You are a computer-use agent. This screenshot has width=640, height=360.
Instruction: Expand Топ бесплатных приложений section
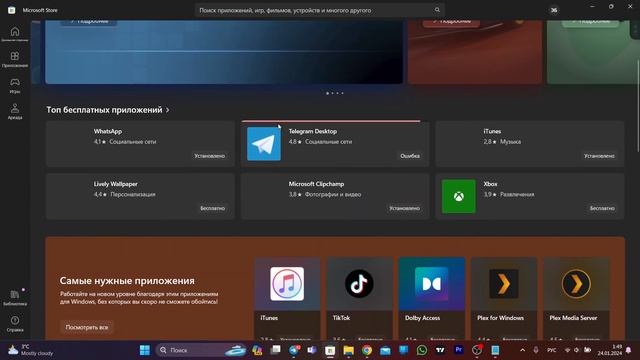pyautogui.click(x=108, y=110)
